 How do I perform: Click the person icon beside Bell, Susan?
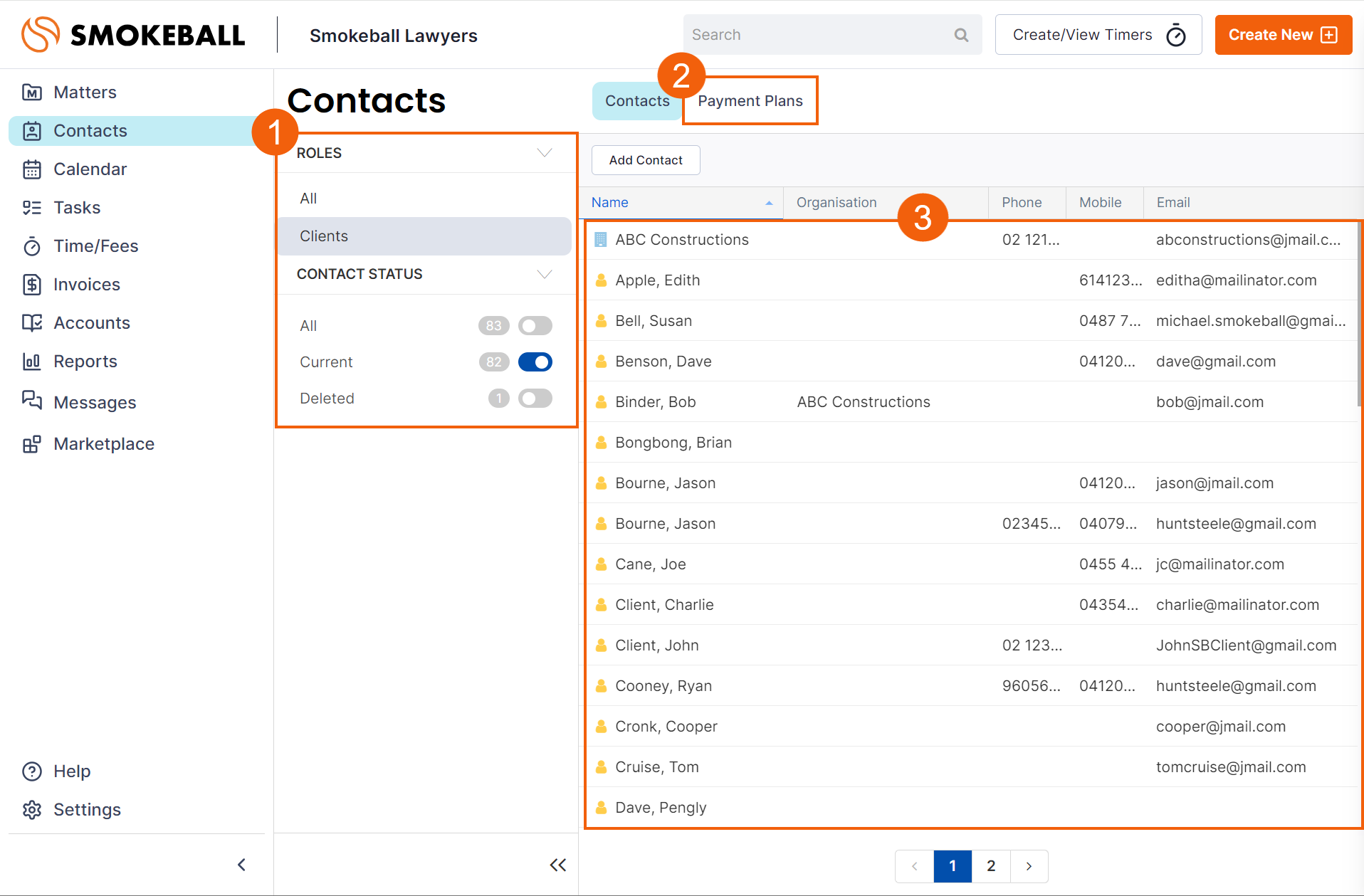pyautogui.click(x=601, y=321)
